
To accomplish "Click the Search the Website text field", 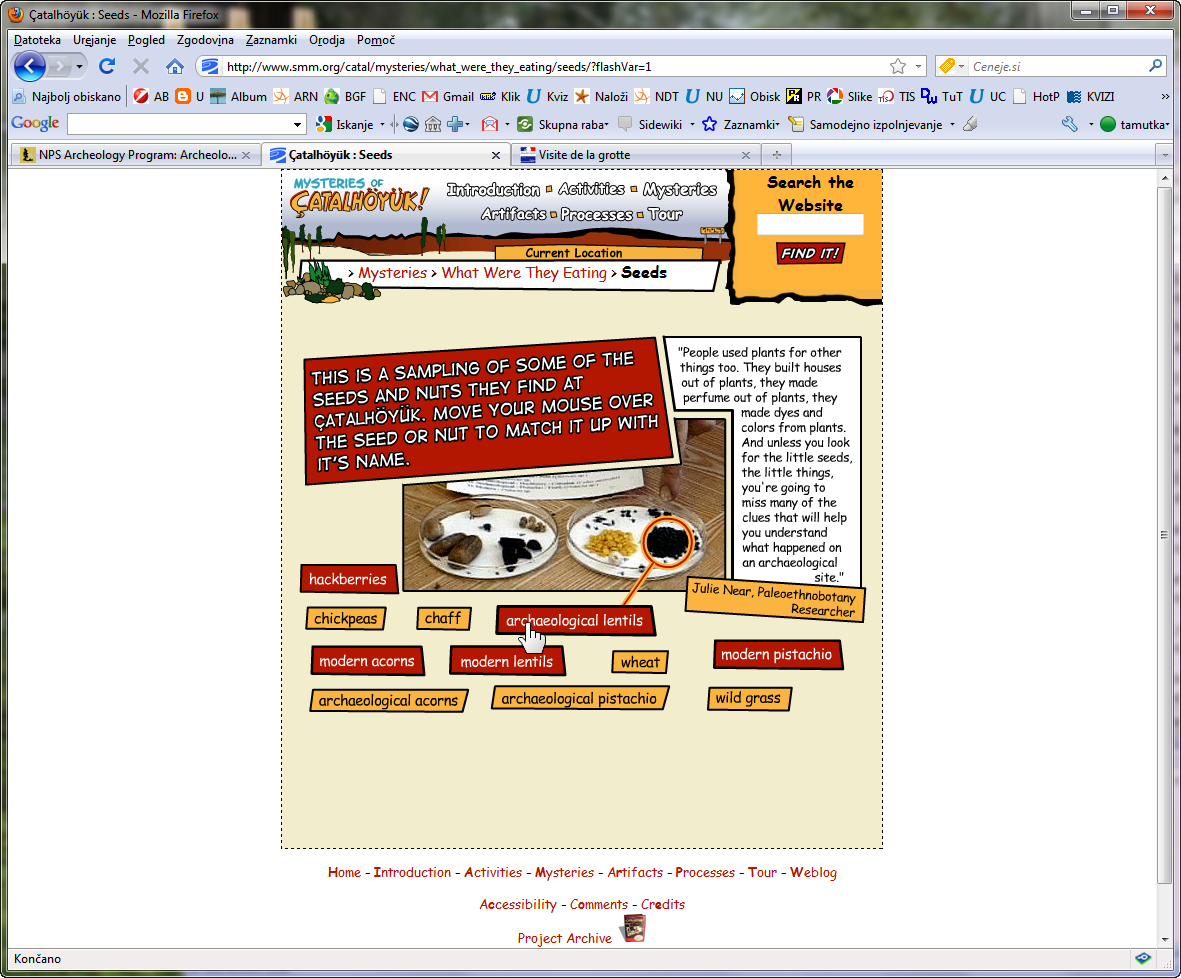I will [809, 225].
